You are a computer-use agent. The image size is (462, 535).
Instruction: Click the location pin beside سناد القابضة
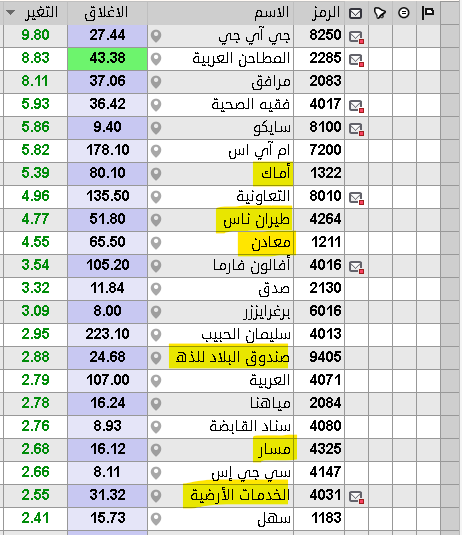pos(156,427)
